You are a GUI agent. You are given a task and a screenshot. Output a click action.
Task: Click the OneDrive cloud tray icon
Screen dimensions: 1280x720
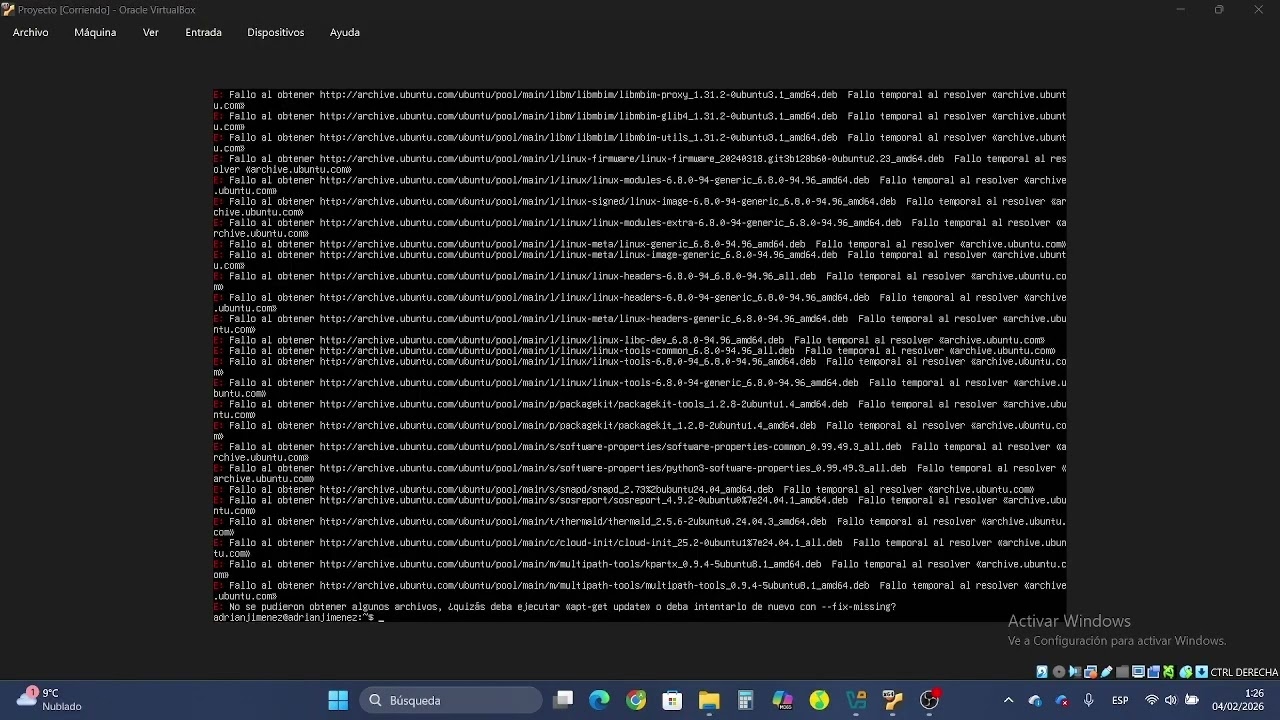click(x=1035, y=700)
